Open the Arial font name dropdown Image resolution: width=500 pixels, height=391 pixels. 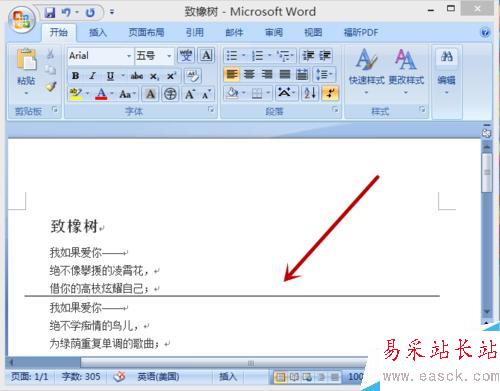point(128,56)
